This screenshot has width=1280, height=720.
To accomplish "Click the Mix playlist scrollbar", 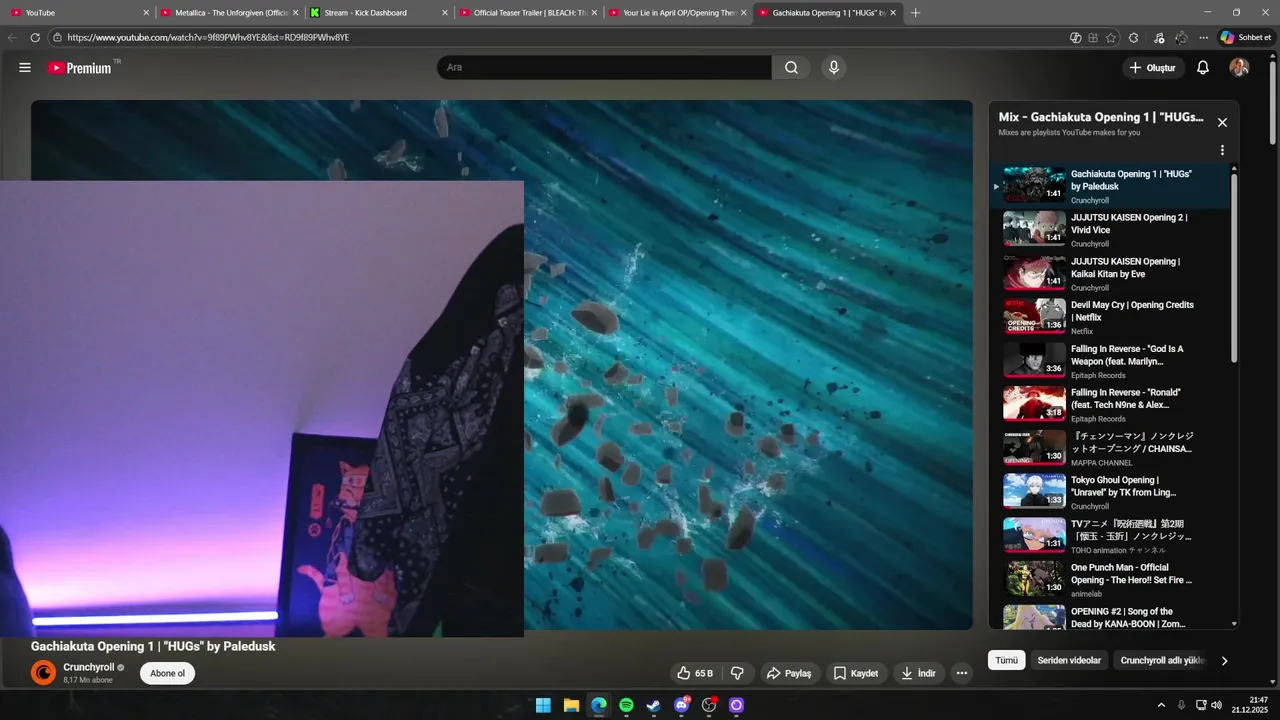I will 1234,268.
